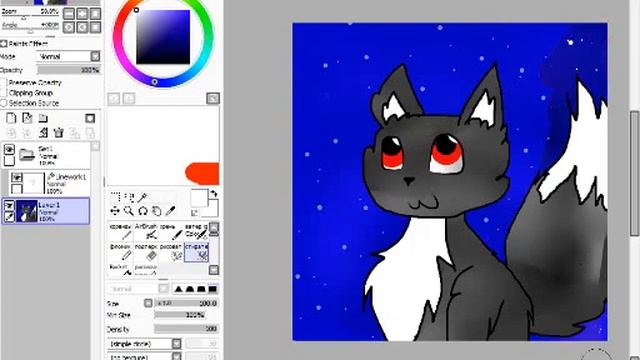Click the Density slider
Viewport: 640px width, 360px height.
[x=187, y=329]
